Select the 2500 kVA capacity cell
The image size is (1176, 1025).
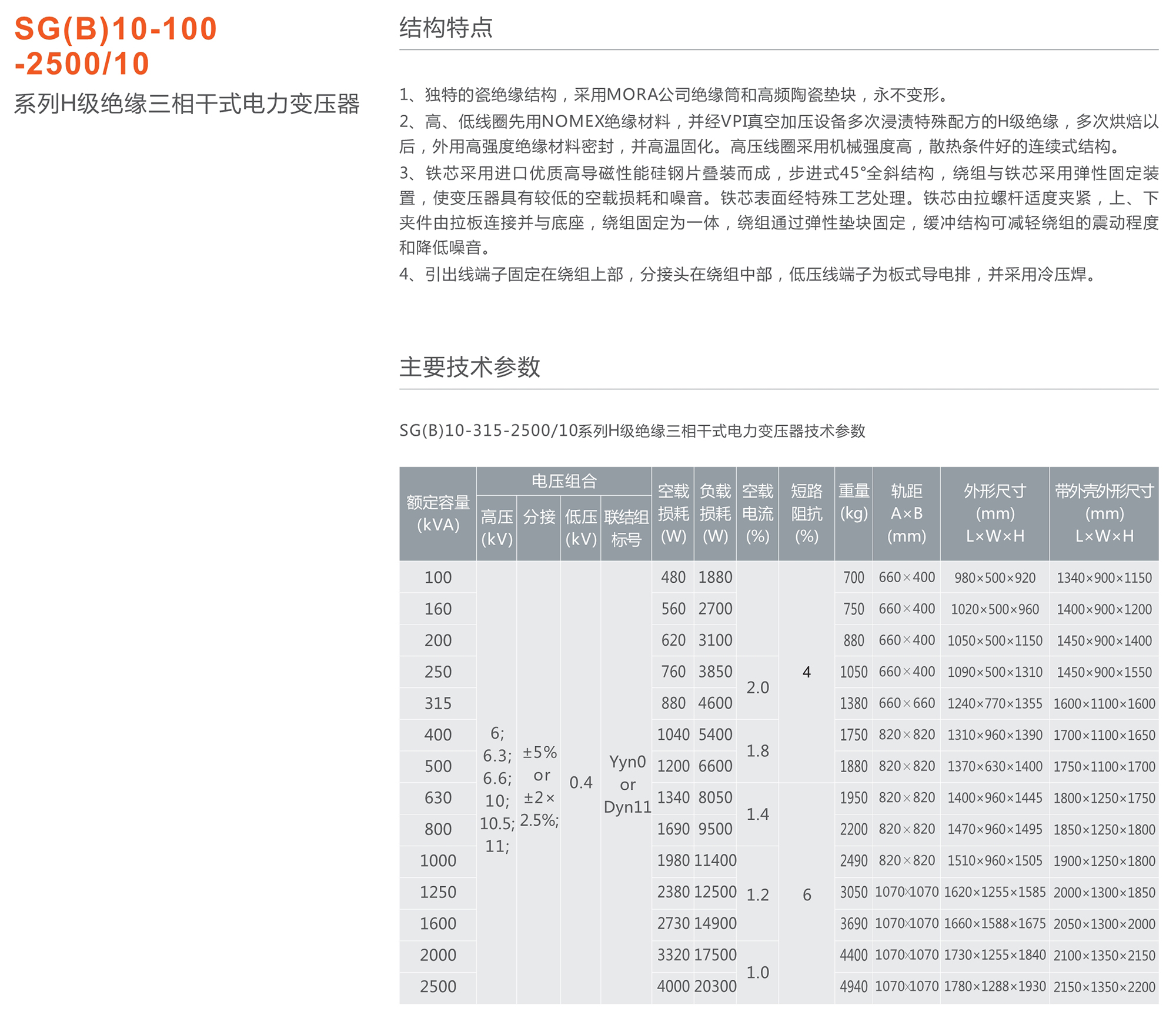click(437, 987)
